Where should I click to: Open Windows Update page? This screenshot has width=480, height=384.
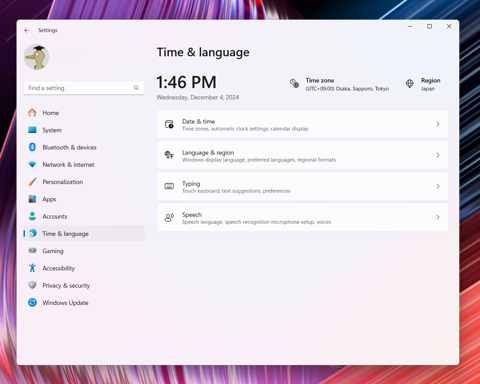click(x=84, y=303)
